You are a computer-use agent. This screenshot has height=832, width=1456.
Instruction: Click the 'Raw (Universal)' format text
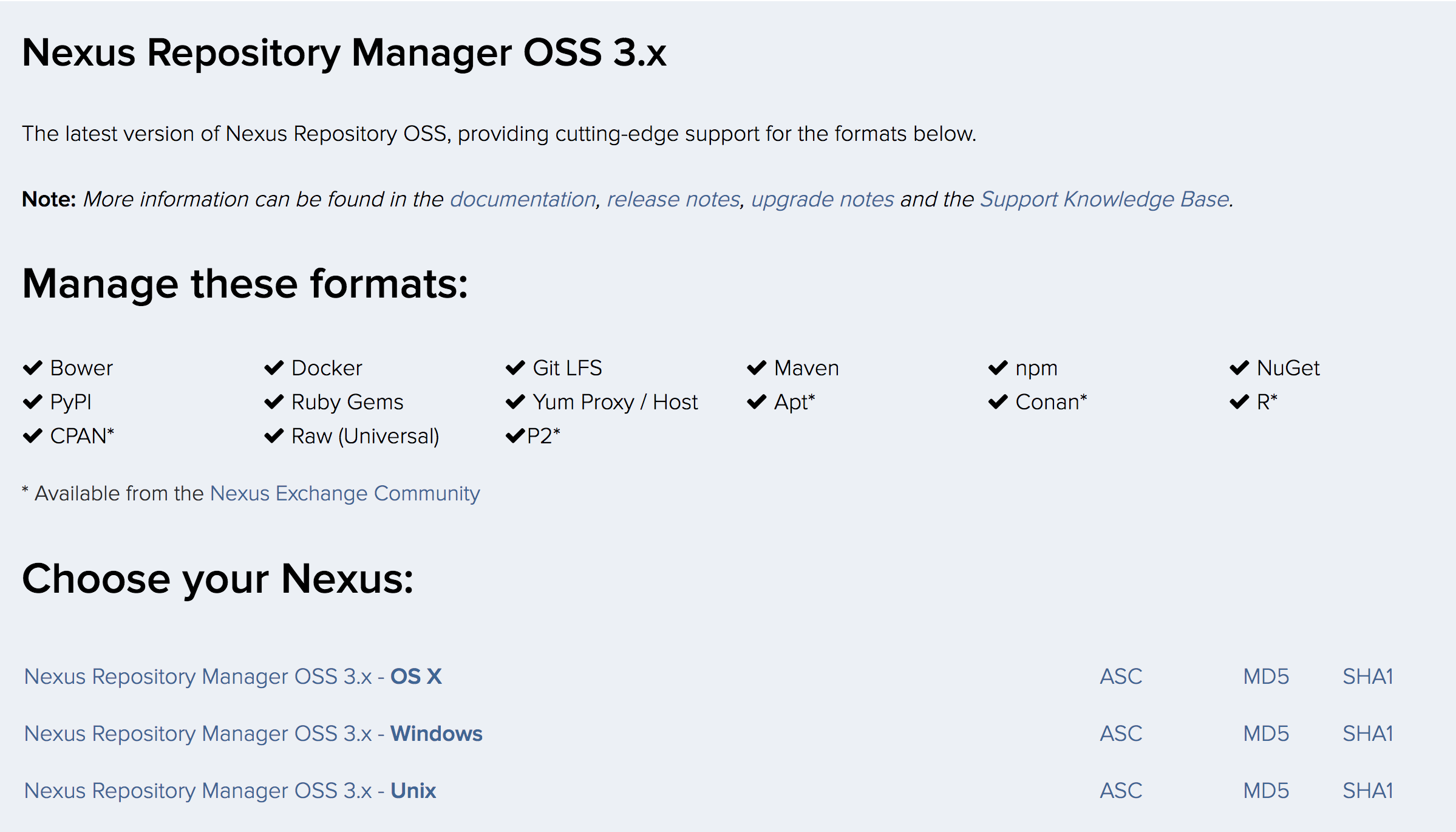(366, 436)
